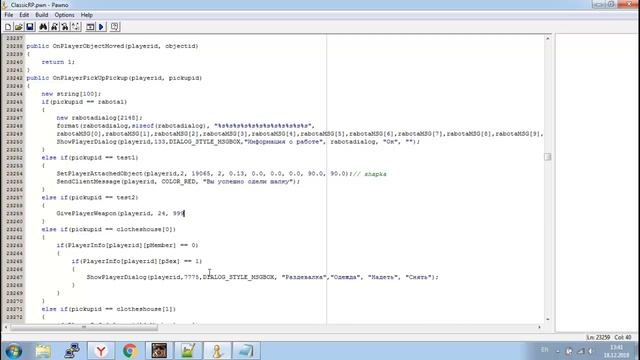Click "else if(pickupid == clotheshouse[1])" line

[x=109, y=309]
